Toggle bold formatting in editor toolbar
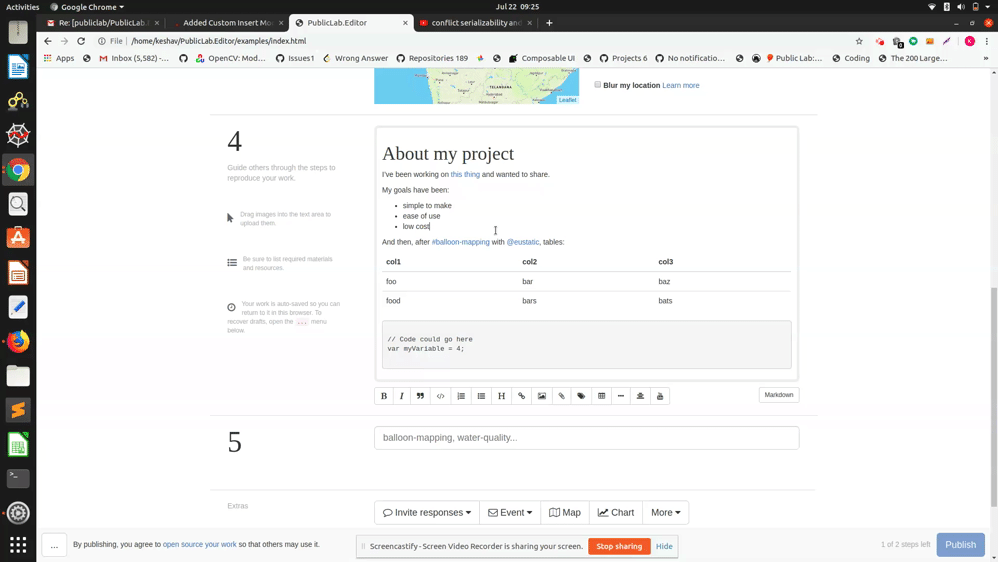The width and height of the screenshot is (998, 562). pos(384,396)
